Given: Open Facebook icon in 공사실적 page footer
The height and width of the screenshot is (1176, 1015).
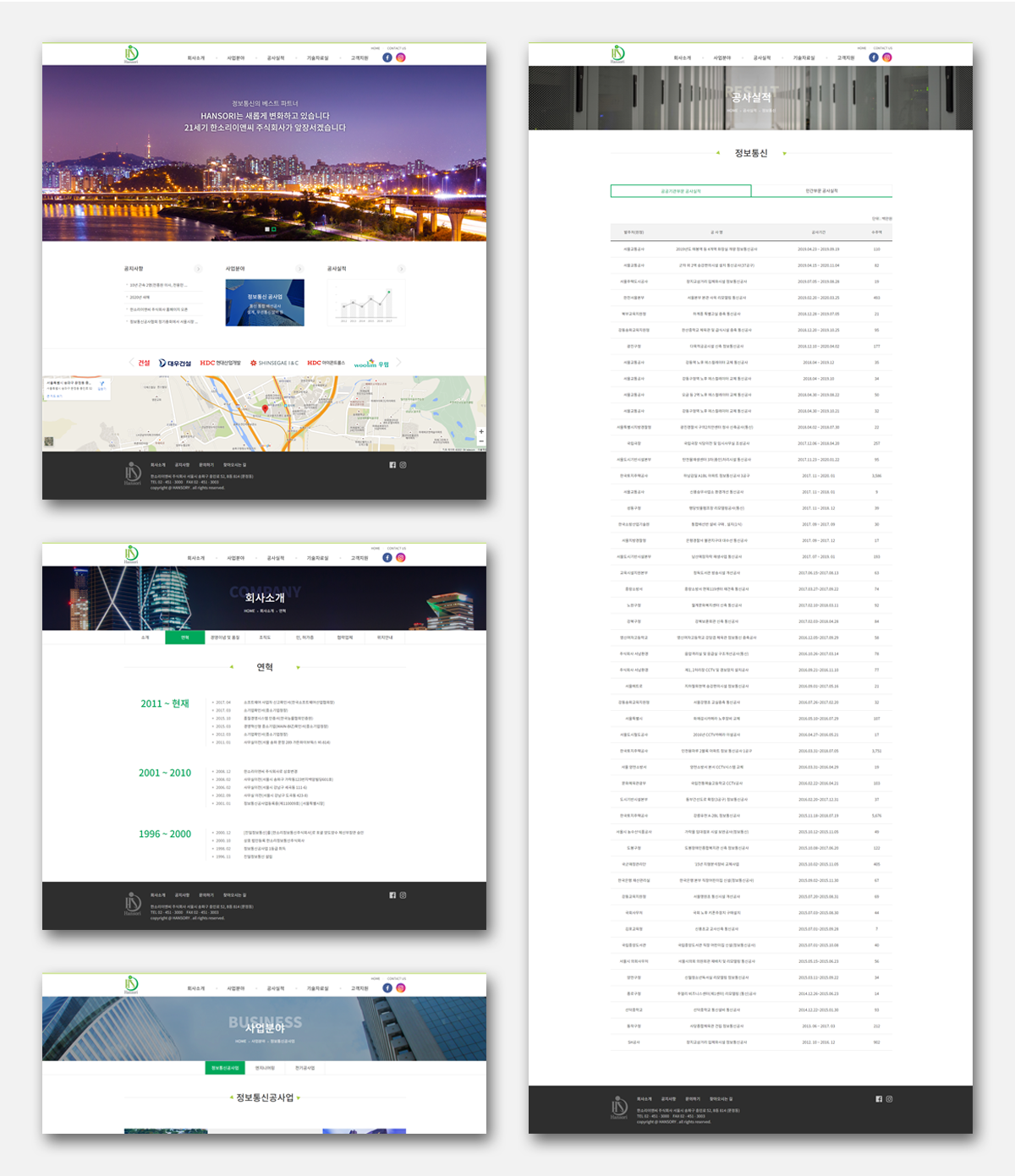Looking at the screenshot, I should (x=879, y=1099).
